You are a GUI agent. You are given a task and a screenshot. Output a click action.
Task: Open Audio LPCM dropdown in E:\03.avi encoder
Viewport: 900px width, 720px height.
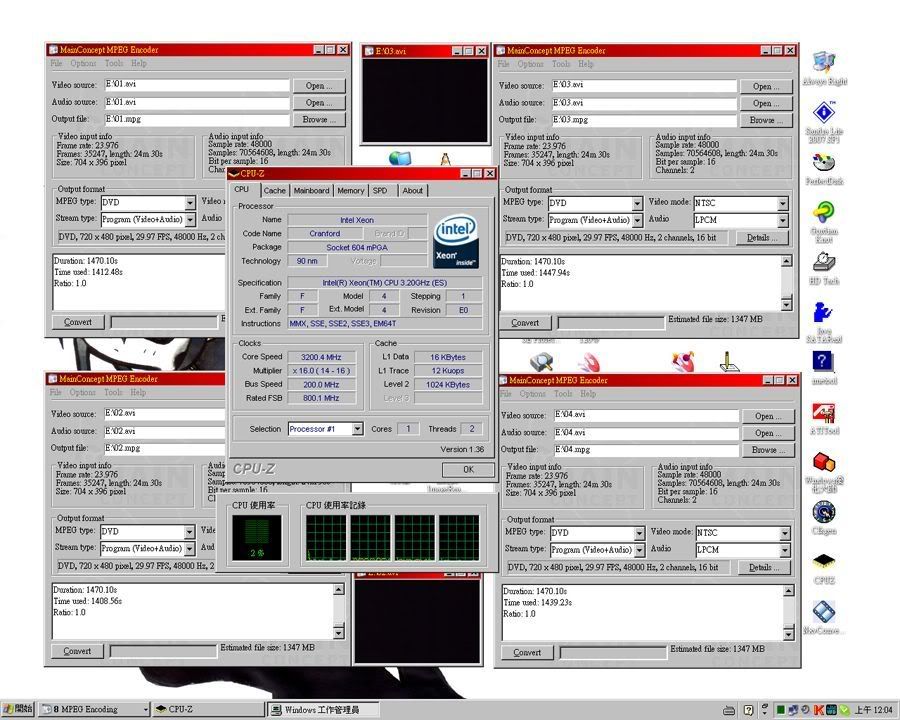click(x=782, y=220)
